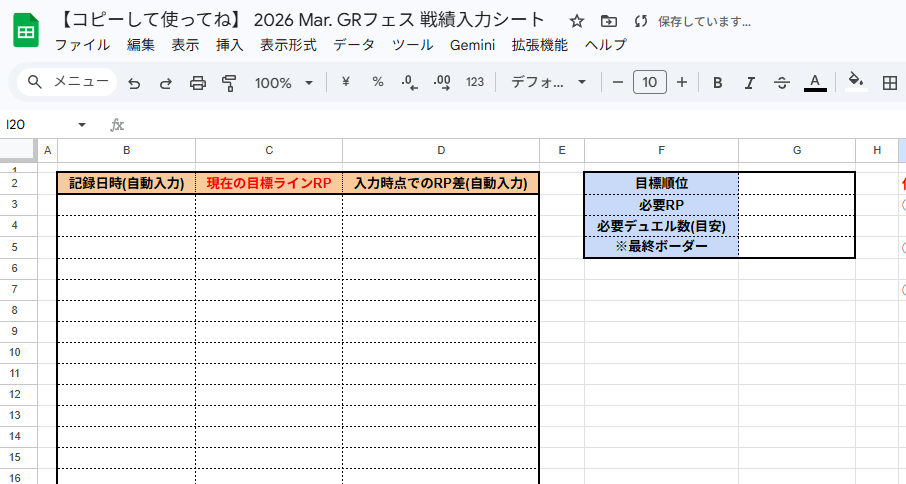Click the search menus magnifier box
906x484 pixels.
[x=68, y=82]
